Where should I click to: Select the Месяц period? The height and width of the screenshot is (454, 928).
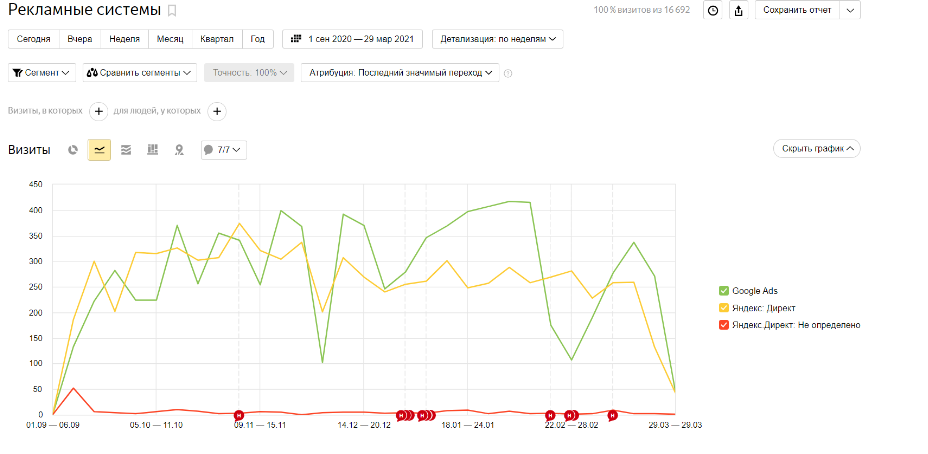[x=170, y=39]
